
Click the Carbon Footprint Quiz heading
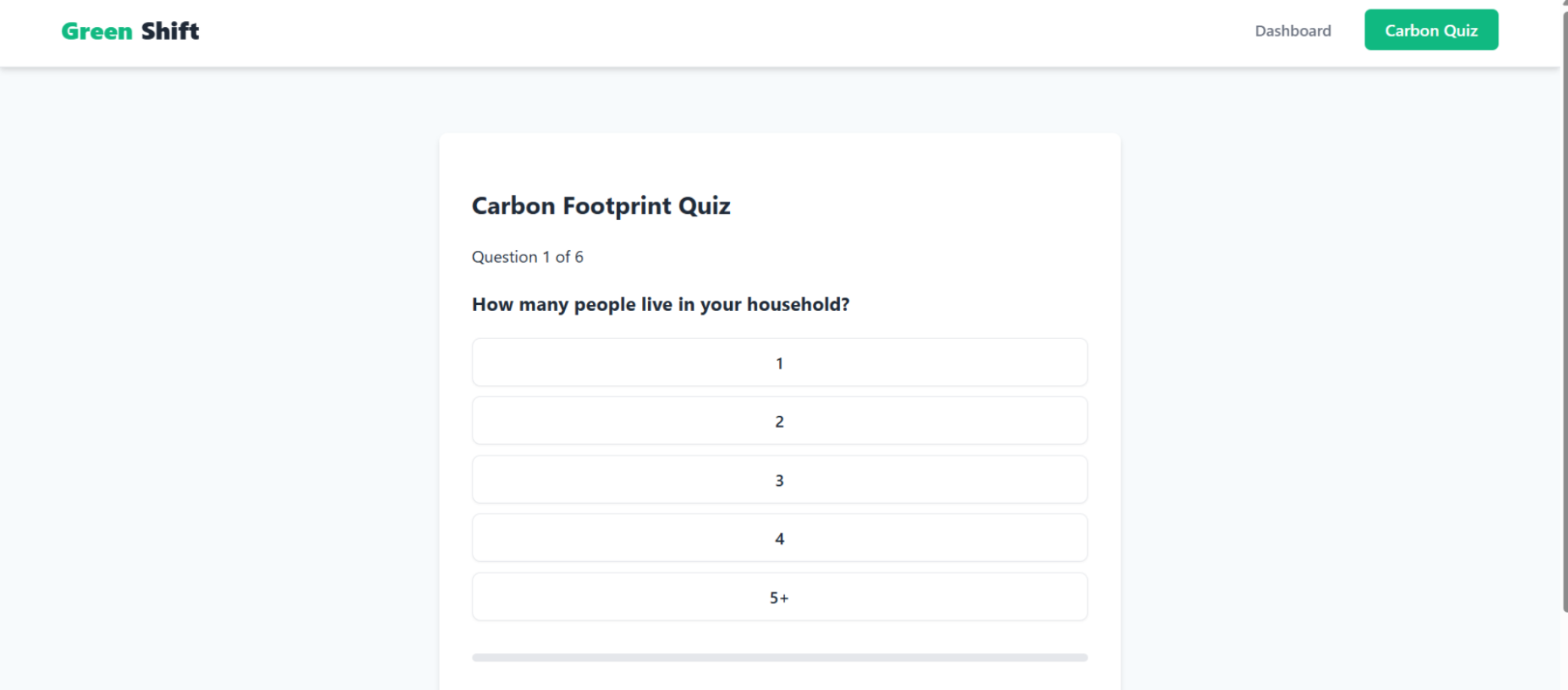tap(601, 206)
